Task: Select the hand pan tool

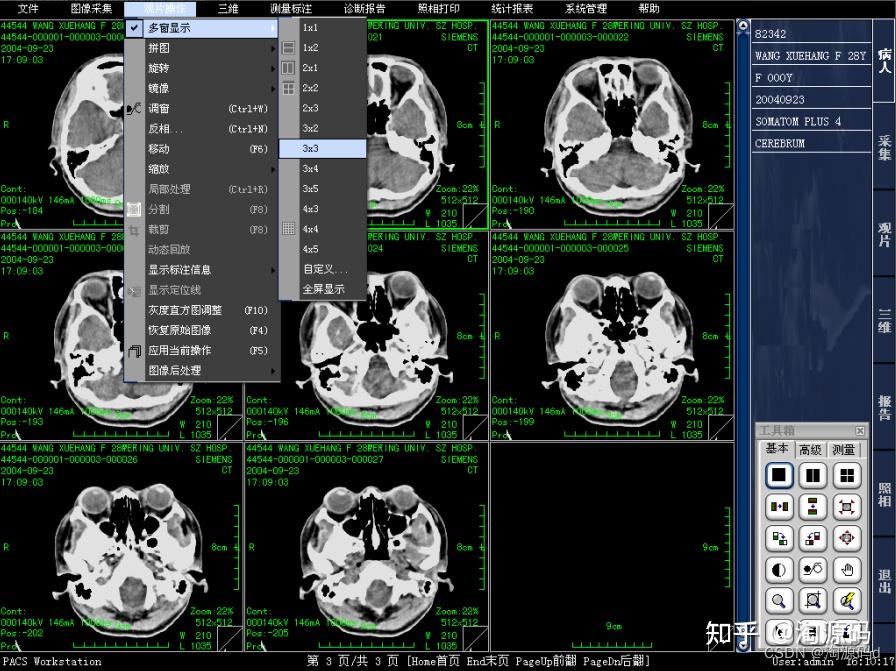Action: [846, 569]
